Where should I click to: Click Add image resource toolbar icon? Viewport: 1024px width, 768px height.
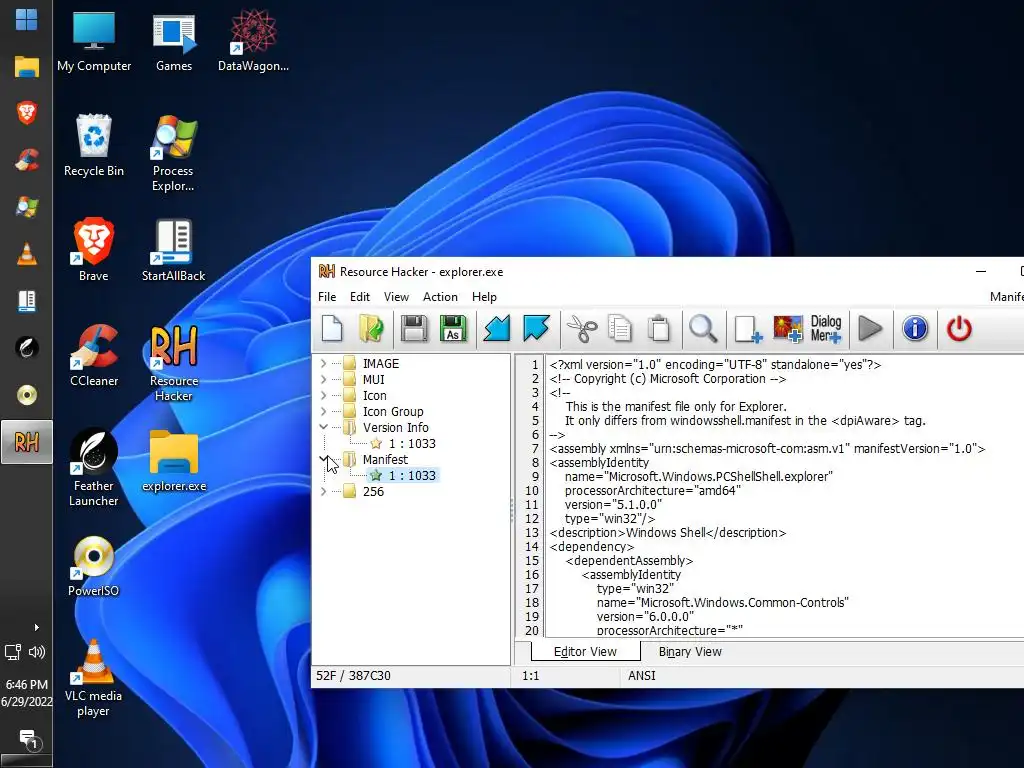[x=788, y=328]
